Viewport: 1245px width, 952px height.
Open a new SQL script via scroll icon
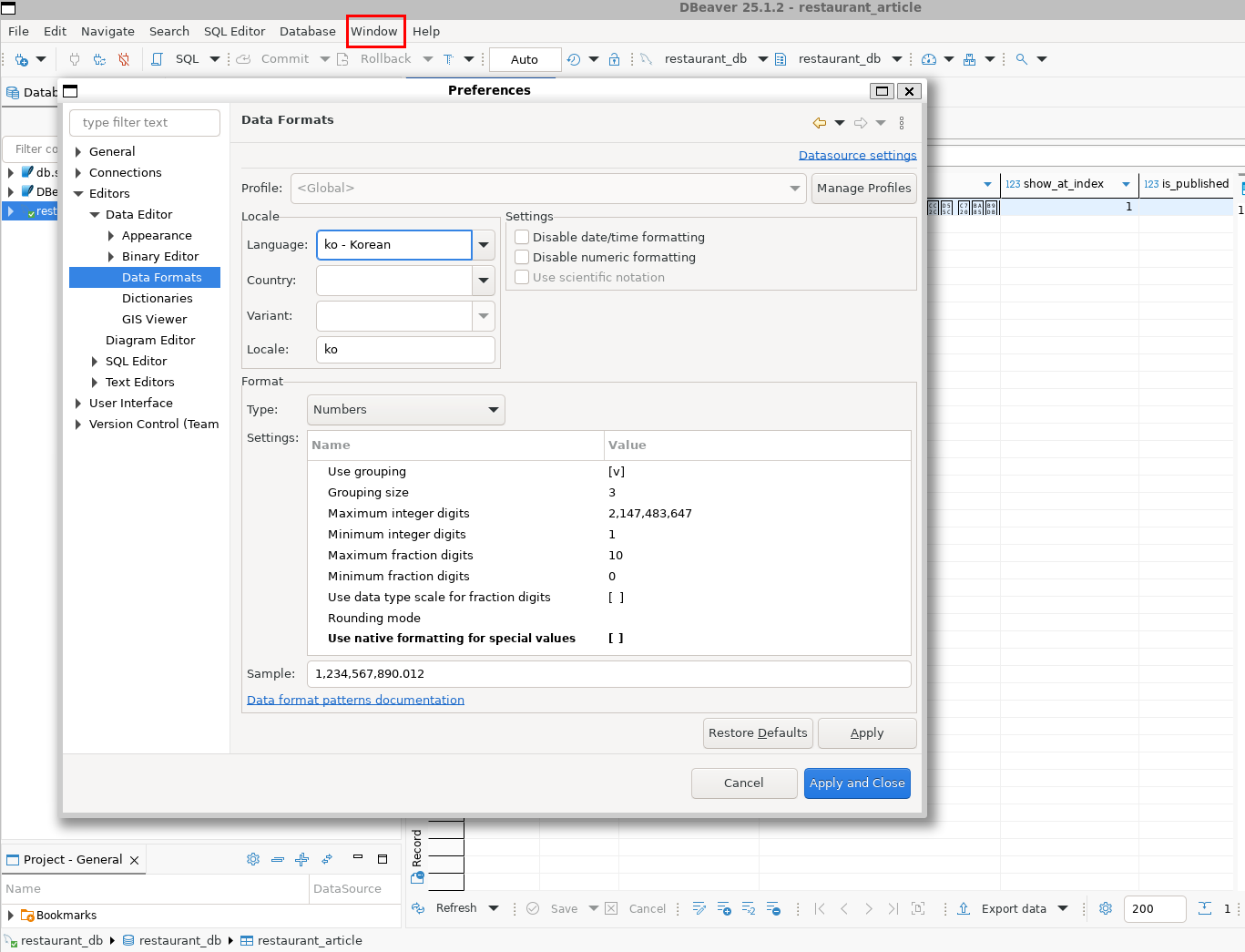[157, 59]
